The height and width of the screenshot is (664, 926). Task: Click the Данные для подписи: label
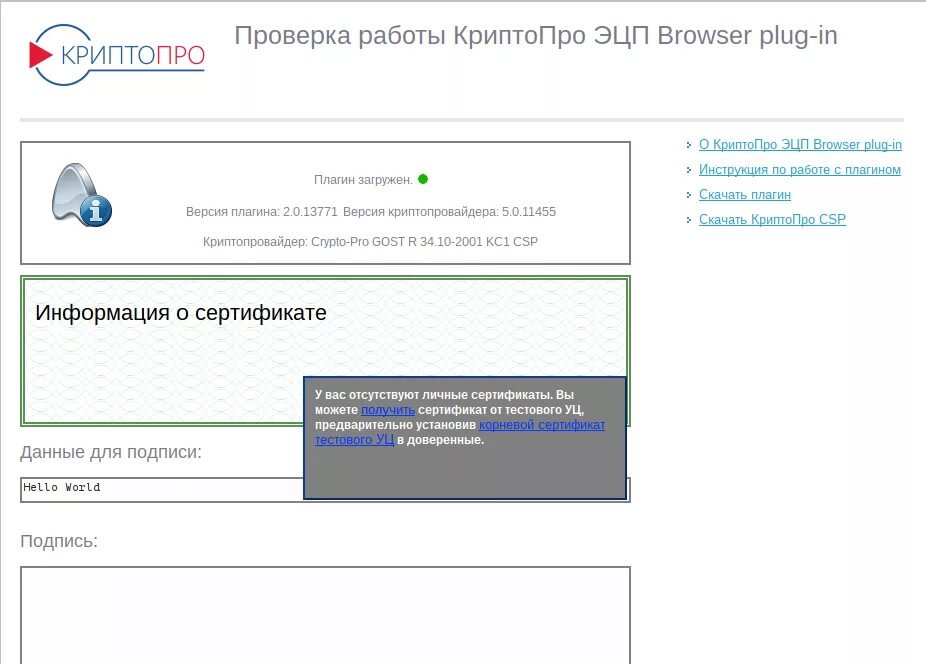tap(111, 452)
